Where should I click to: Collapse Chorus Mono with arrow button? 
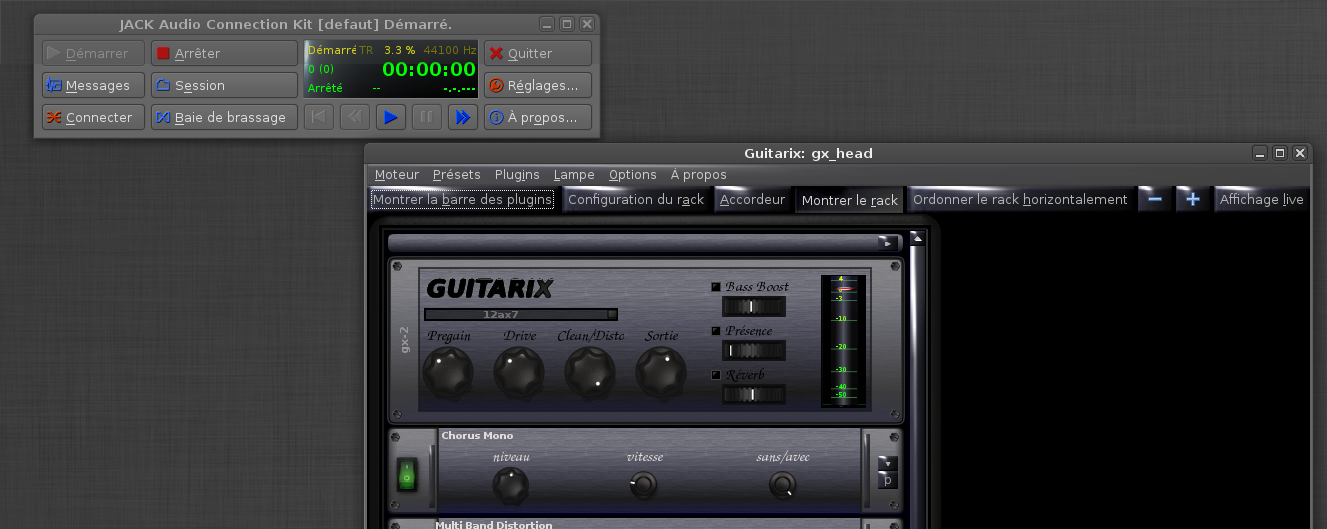(888, 463)
